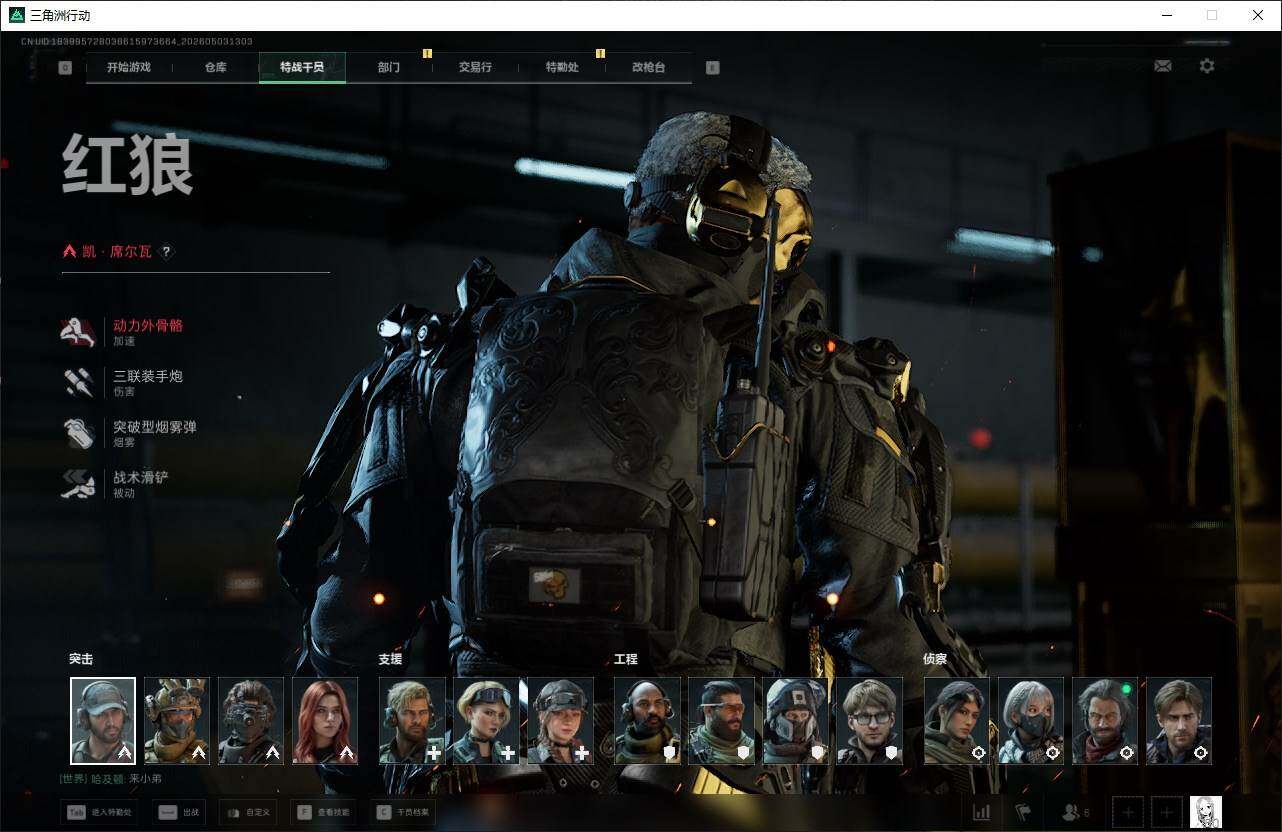Open the player avatar in the bottom corner
This screenshot has height=832, width=1282.
pyautogui.click(x=1206, y=812)
